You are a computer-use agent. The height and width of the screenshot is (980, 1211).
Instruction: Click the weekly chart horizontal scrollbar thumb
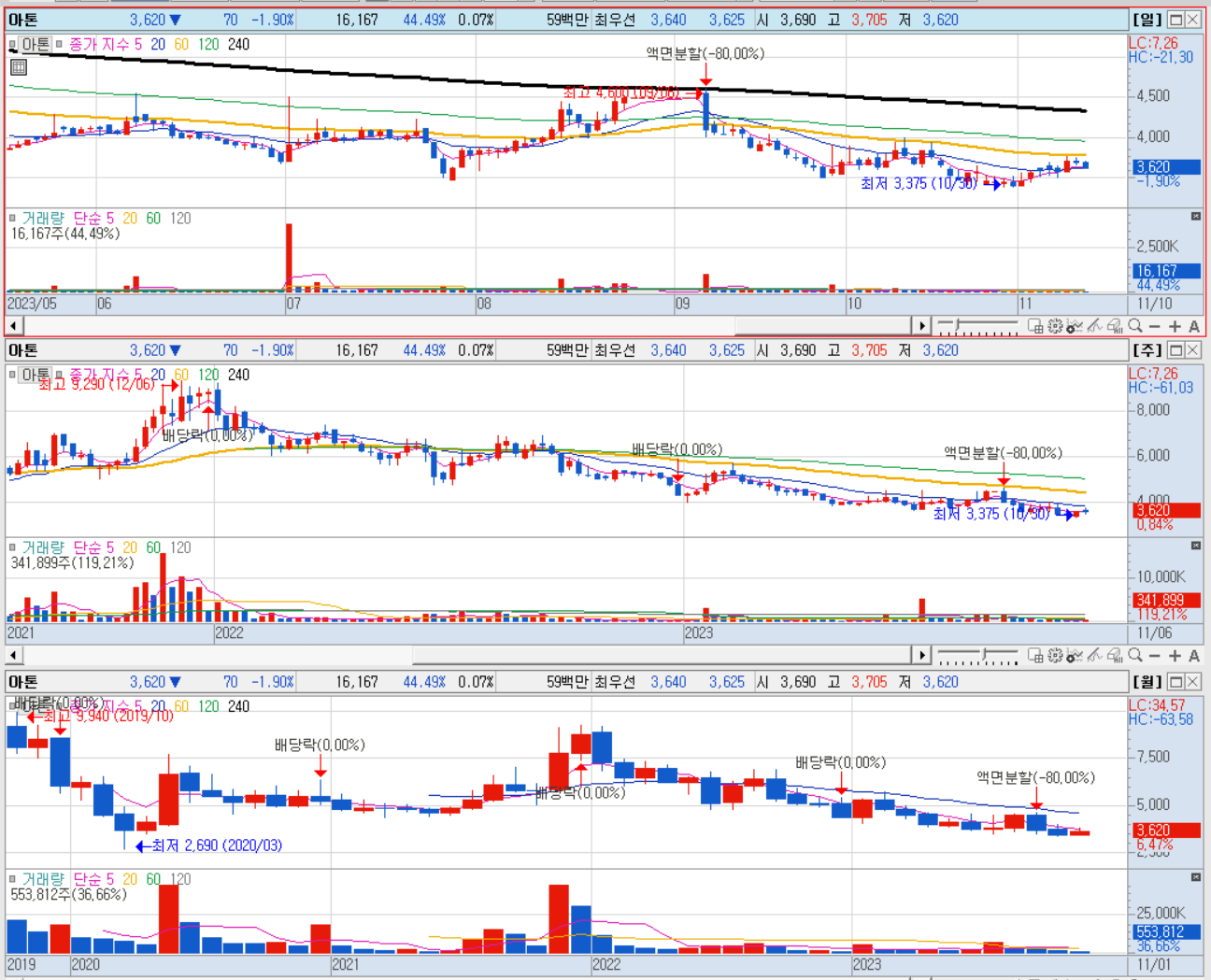[x=662, y=656]
